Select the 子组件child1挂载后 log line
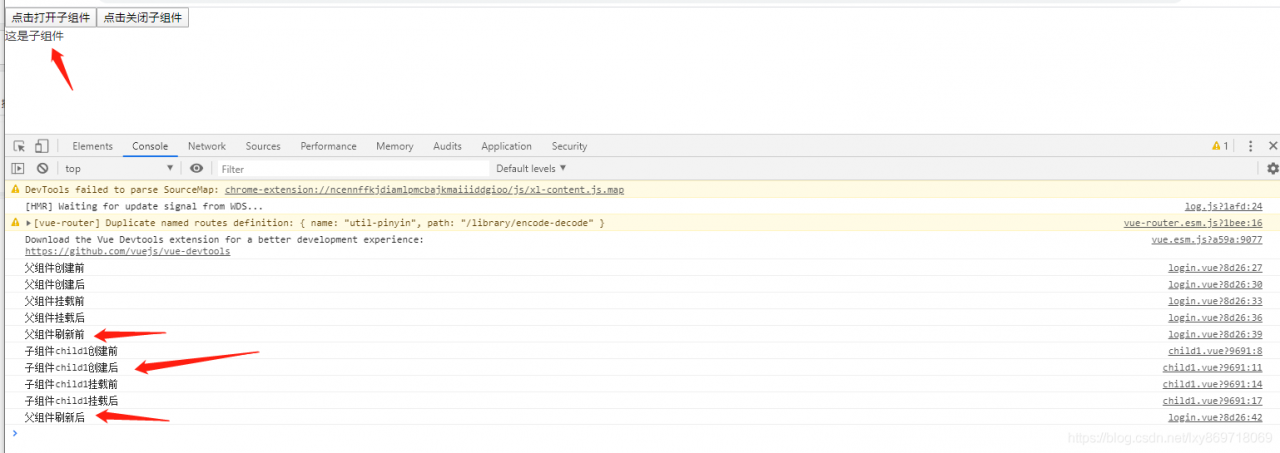 click(x=71, y=401)
